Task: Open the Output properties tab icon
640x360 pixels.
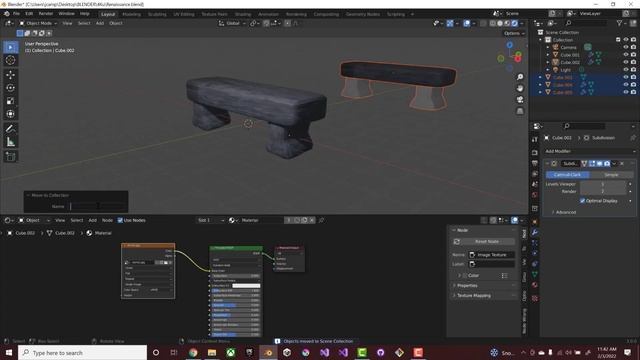Action: click(535, 163)
